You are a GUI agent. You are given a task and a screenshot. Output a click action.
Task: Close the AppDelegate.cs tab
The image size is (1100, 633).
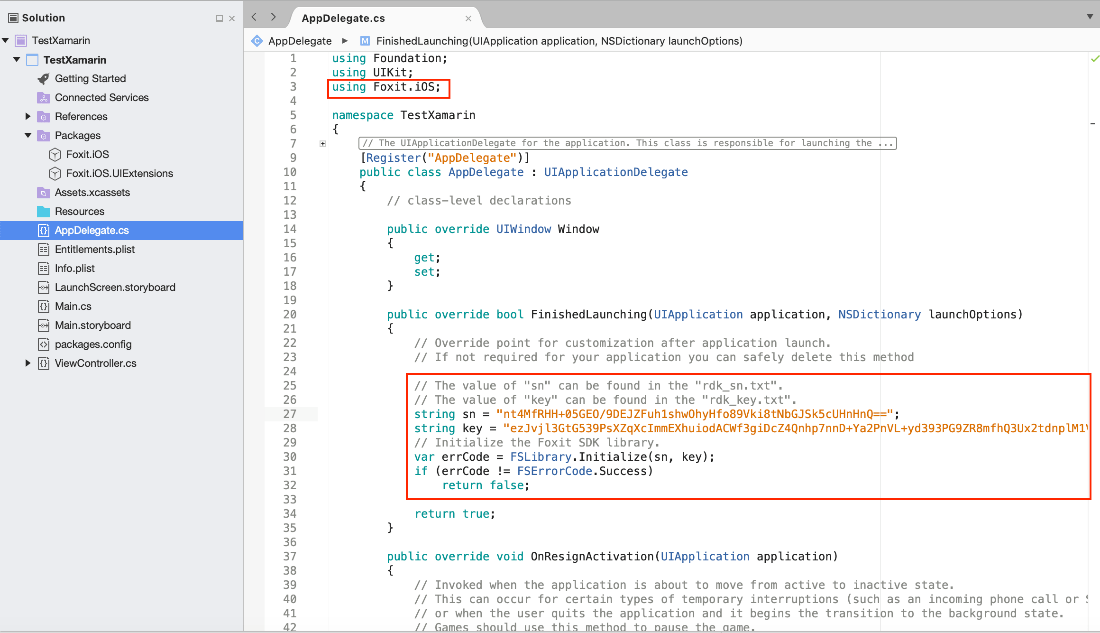(468, 18)
